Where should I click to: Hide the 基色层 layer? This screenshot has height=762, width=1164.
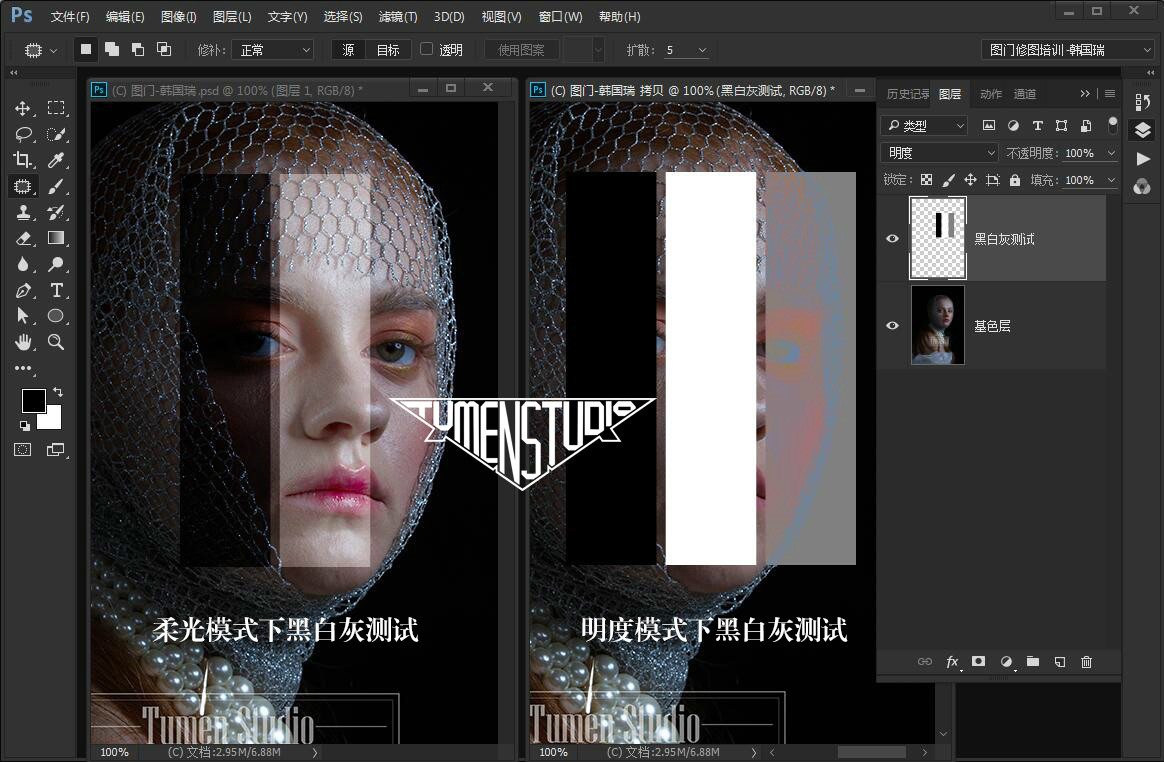[x=892, y=325]
